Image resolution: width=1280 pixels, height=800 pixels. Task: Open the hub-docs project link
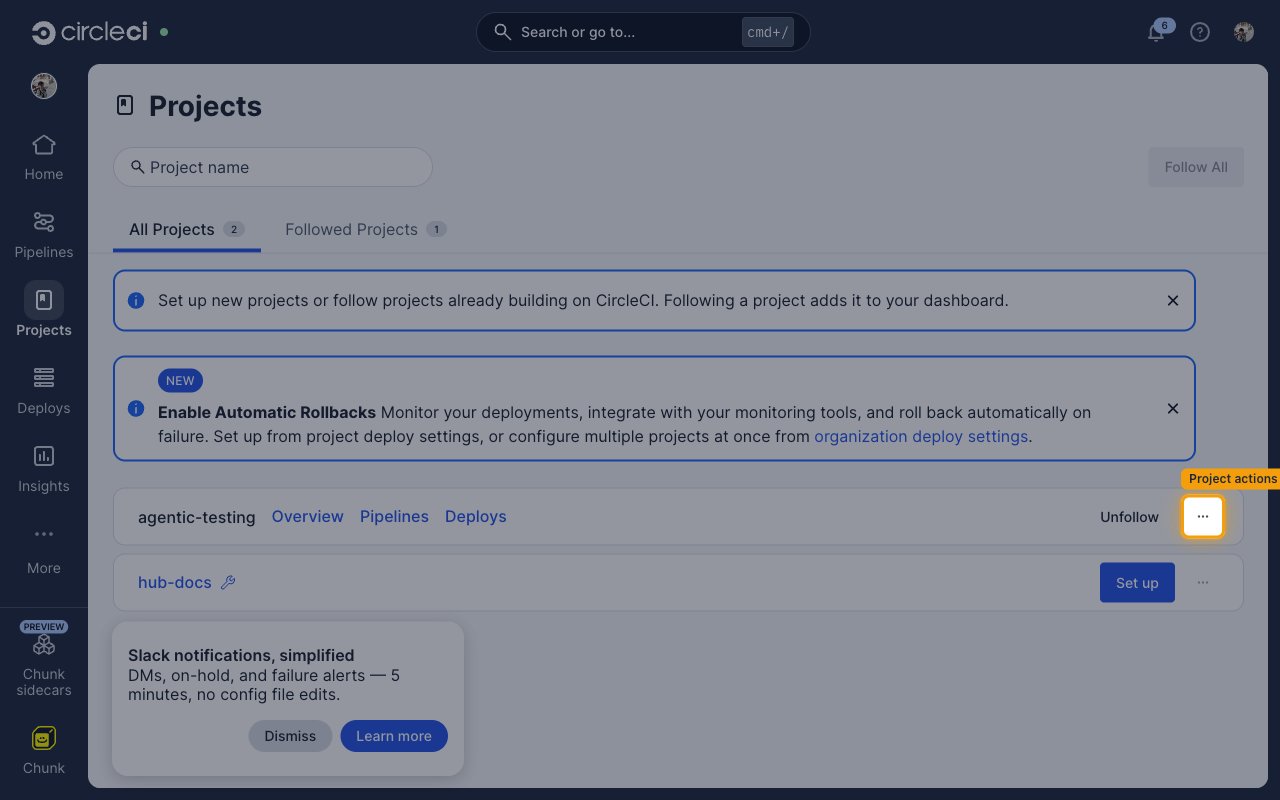click(x=175, y=582)
